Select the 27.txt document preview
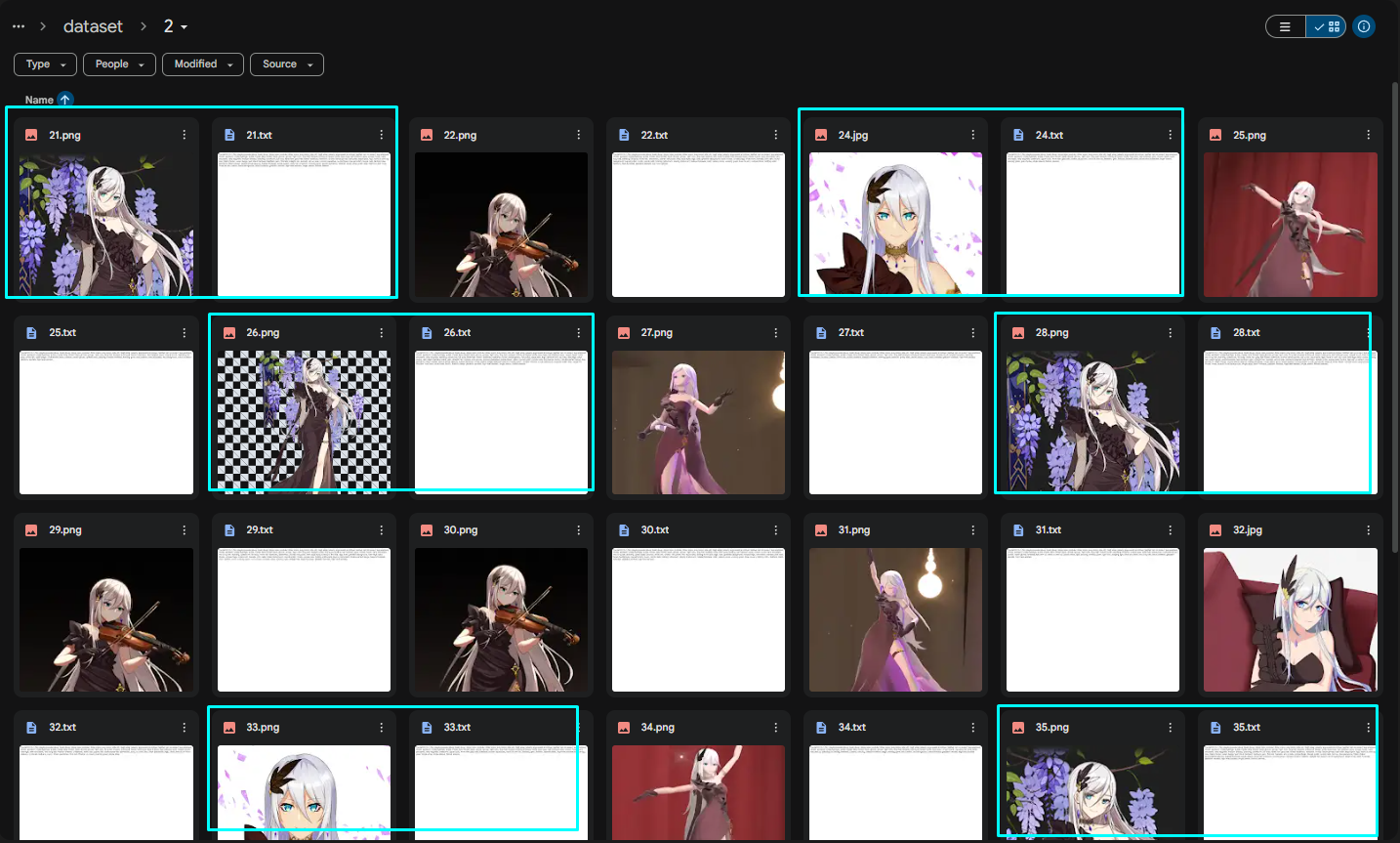 [x=895, y=422]
